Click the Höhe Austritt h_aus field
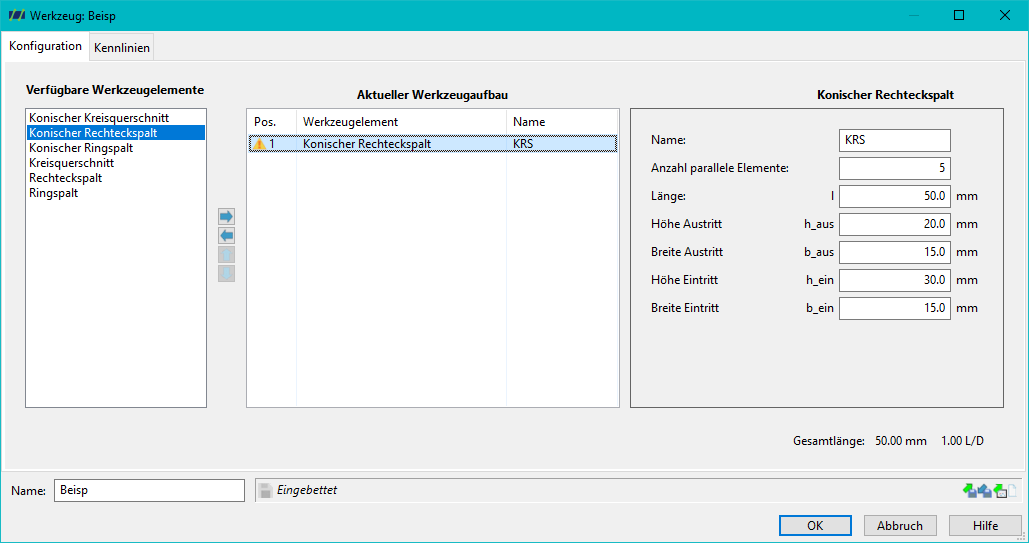This screenshot has height=543, width=1029. tap(894, 224)
